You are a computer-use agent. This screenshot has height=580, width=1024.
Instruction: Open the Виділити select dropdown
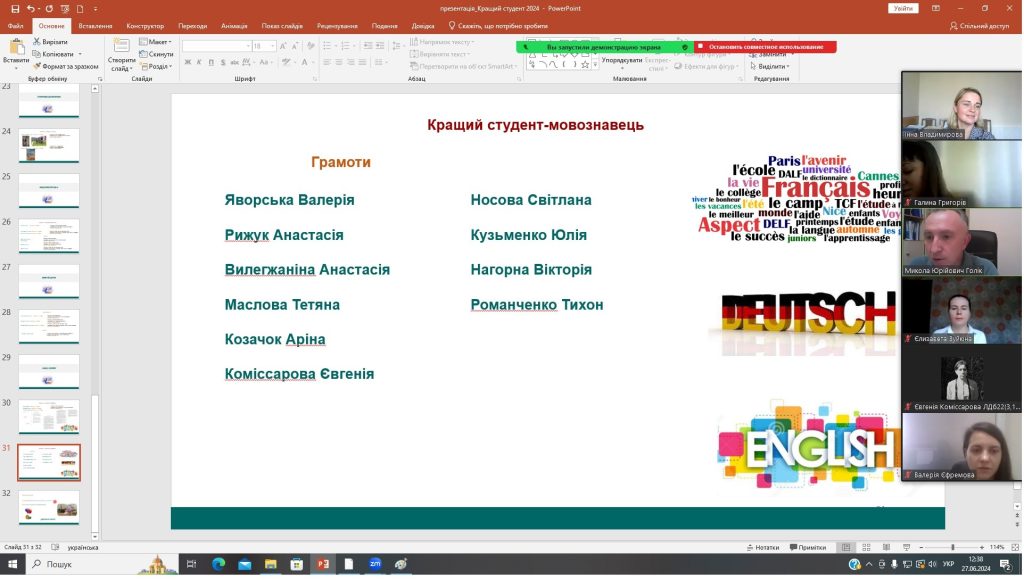pos(771,66)
